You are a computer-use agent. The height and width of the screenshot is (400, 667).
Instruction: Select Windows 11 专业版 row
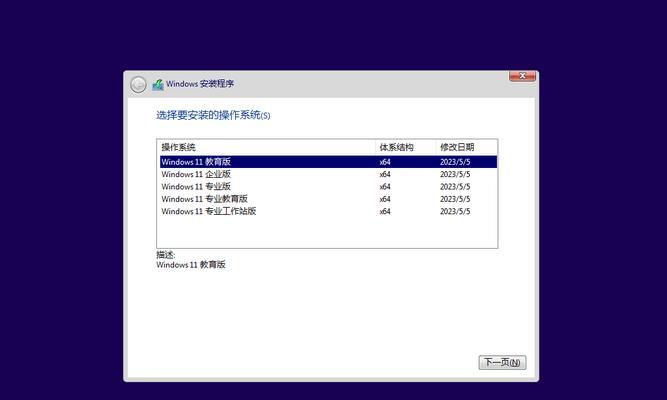(x=328, y=186)
